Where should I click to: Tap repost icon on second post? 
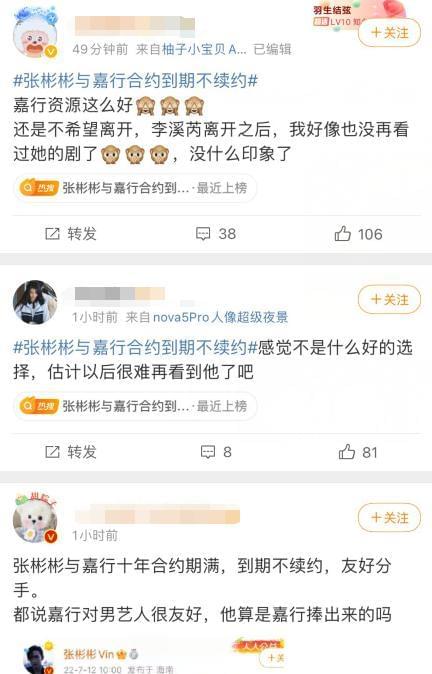point(52,452)
